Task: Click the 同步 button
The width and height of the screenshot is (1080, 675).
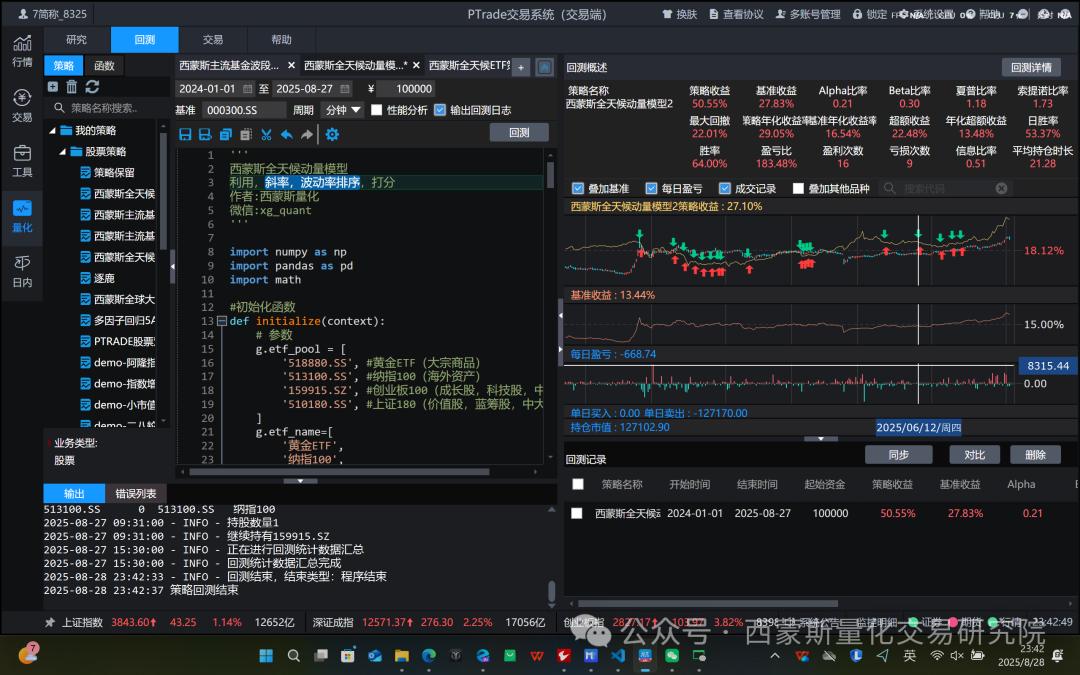Action: click(899, 455)
